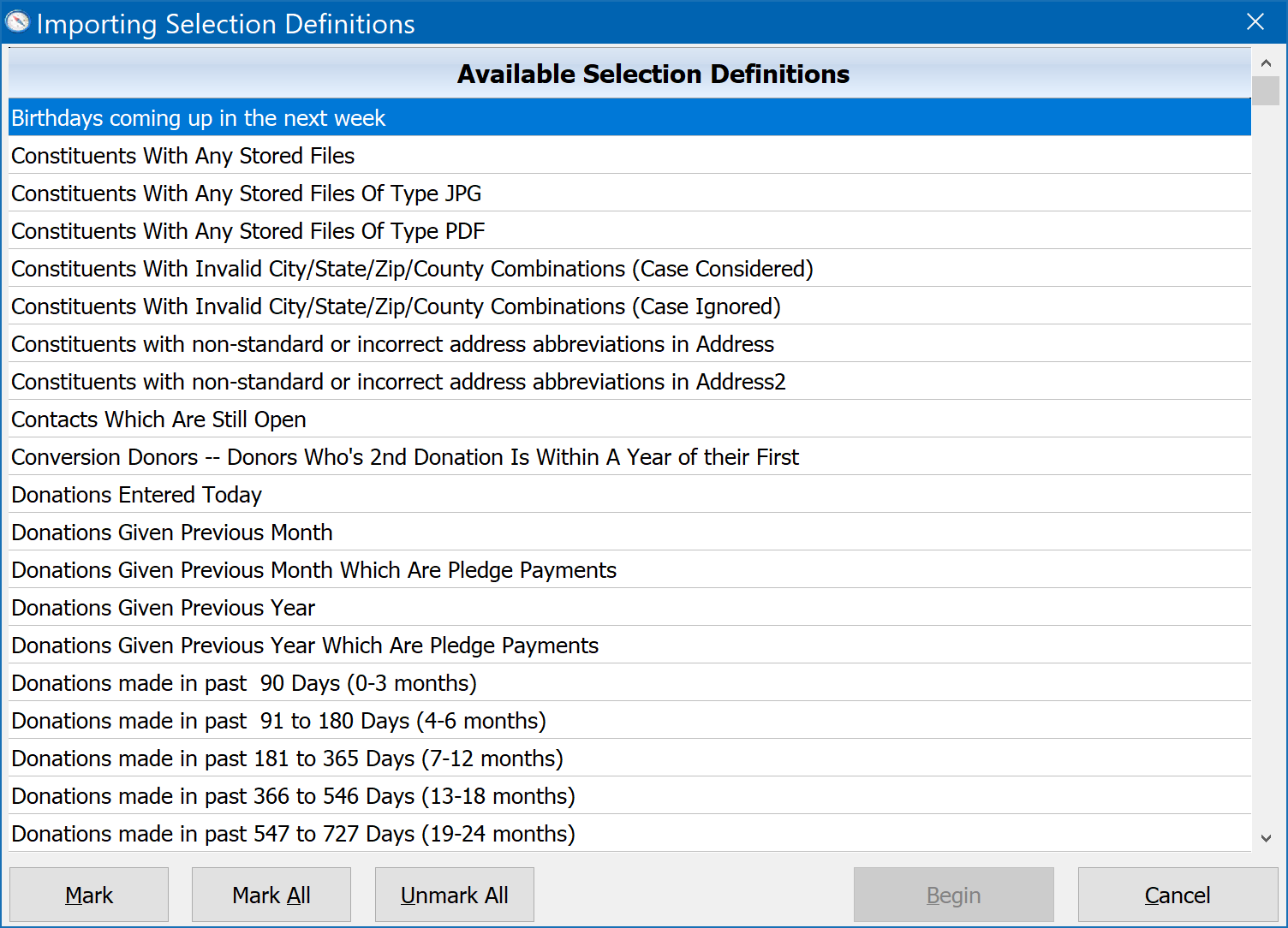Click the greyed-out Begin button
The image size is (1288, 928).
tap(954, 895)
